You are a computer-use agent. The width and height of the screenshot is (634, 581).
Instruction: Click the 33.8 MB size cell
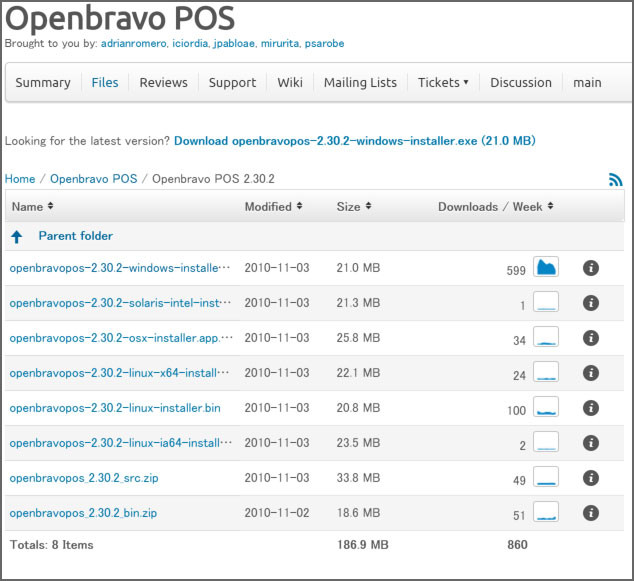358,478
